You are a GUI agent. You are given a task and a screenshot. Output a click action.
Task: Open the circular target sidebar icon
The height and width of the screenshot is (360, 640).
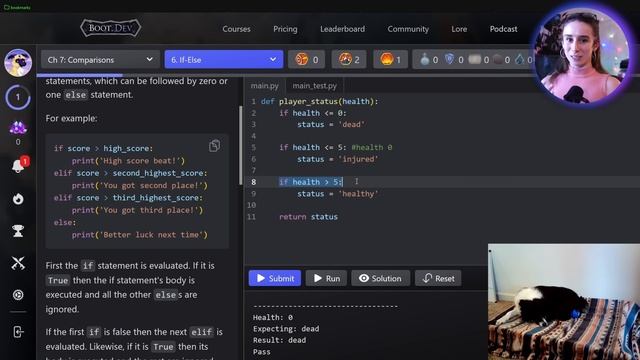click(18, 295)
